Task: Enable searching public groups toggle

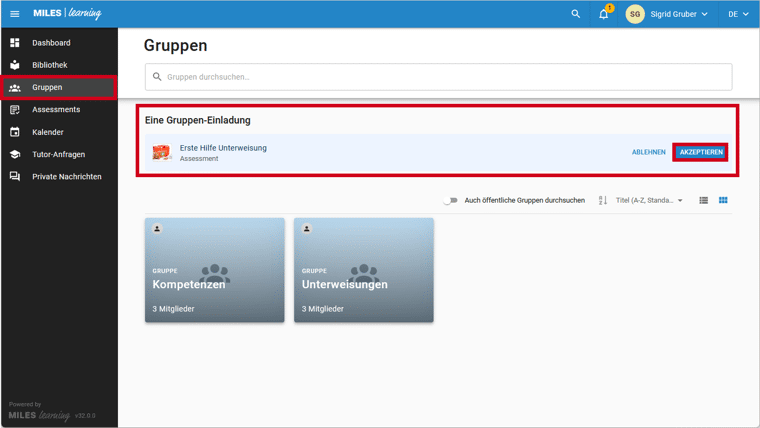Action: 451,200
